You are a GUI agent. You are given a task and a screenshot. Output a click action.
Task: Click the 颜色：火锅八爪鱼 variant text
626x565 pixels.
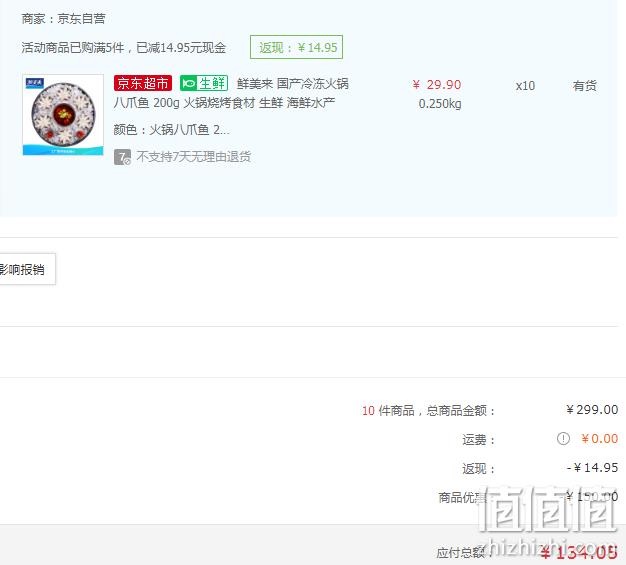[172, 130]
